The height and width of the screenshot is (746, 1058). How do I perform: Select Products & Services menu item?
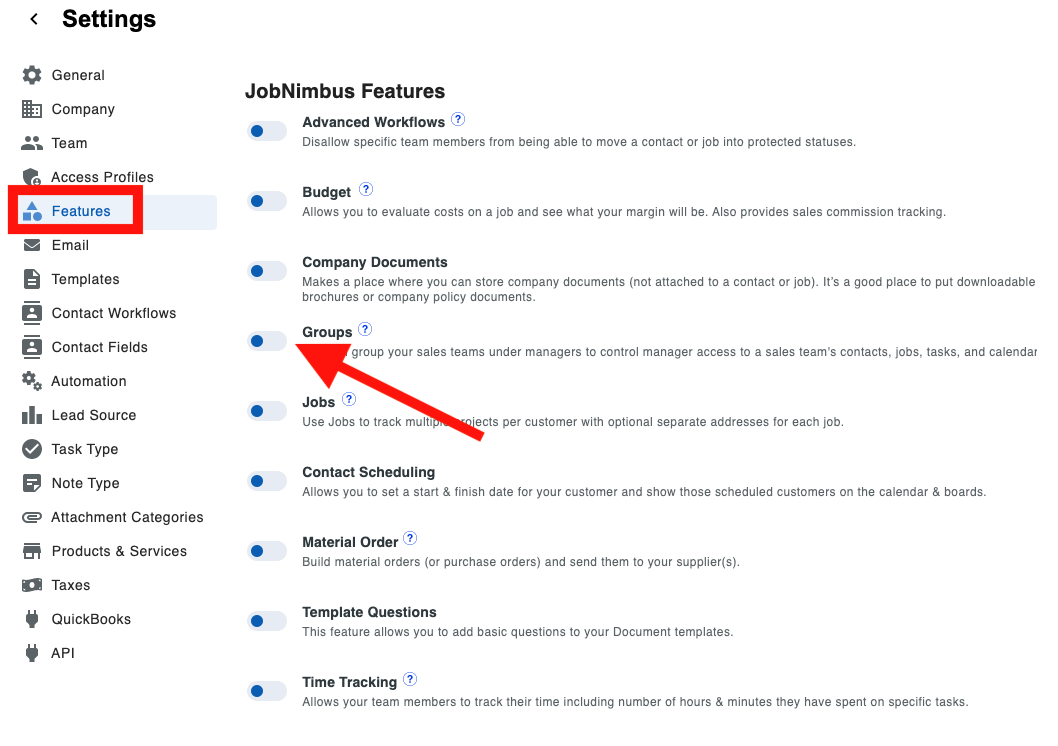pyautogui.click(x=119, y=551)
